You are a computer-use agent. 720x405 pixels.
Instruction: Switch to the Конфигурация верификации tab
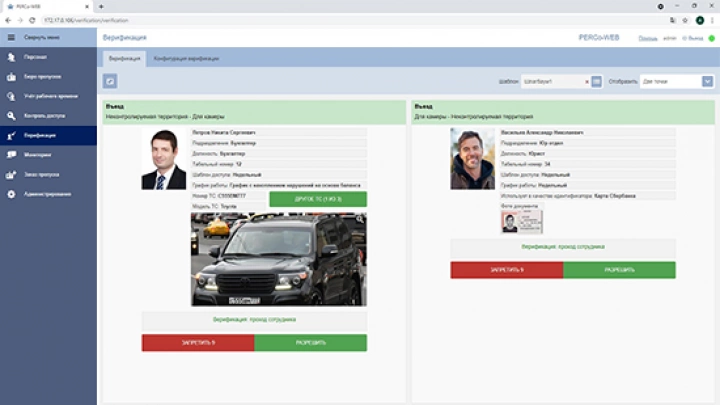186,59
